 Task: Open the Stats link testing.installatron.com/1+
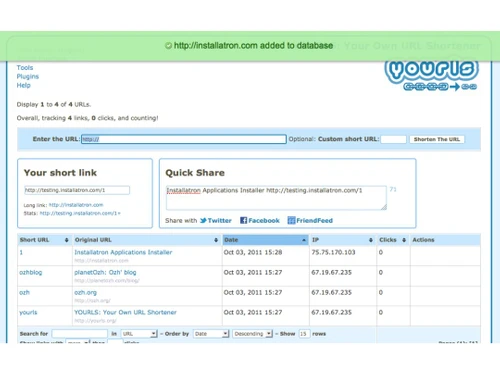[x=80, y=213]
